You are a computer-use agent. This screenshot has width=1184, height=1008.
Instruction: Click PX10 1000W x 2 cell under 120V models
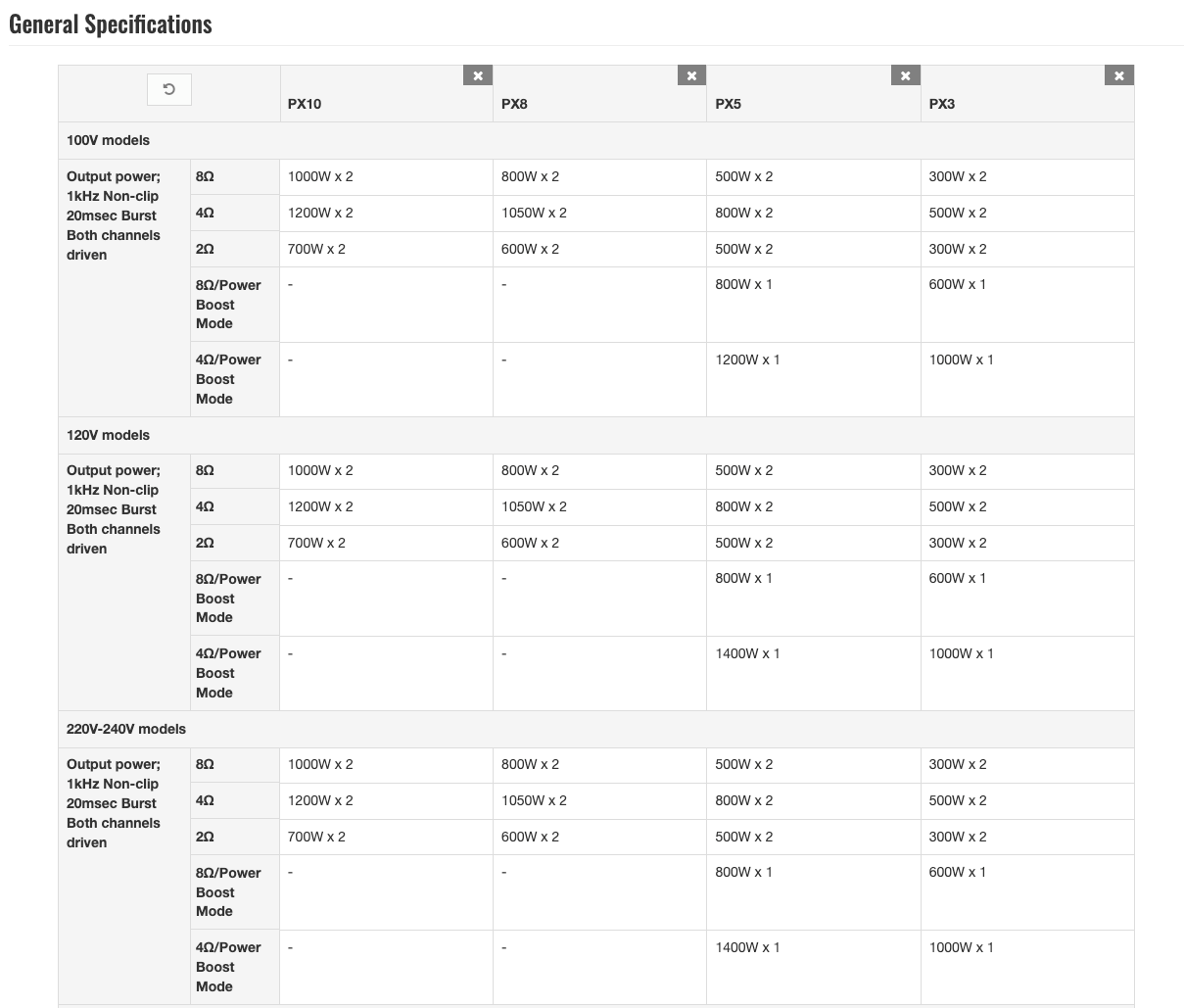(x=320, y=470)
